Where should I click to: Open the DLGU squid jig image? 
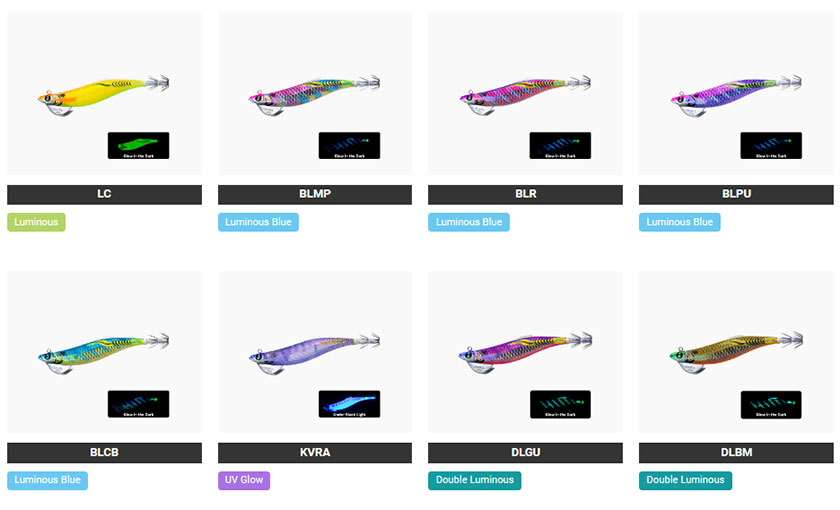[525, 351]
